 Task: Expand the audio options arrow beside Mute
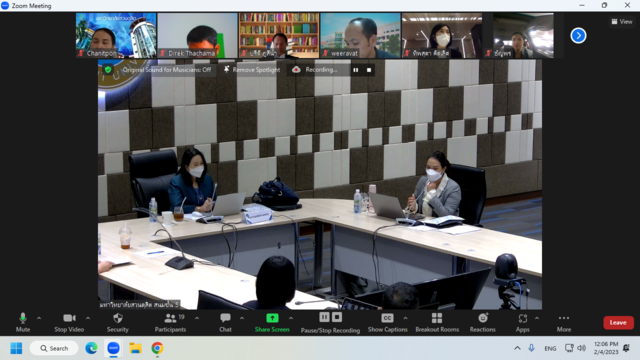pyautogui.click(x=39, y=318)
